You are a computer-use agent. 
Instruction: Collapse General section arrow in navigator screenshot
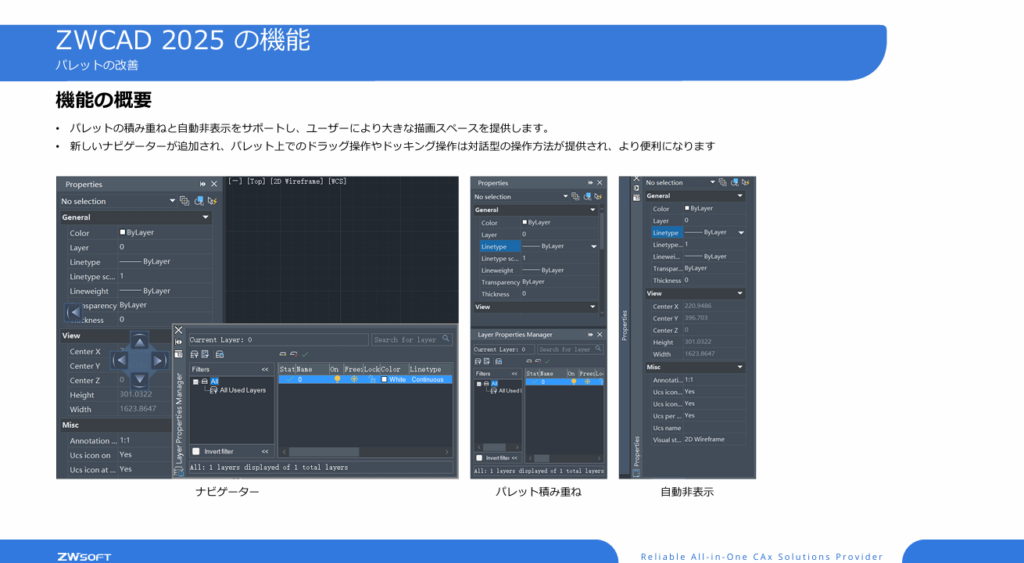coord(206,217)
